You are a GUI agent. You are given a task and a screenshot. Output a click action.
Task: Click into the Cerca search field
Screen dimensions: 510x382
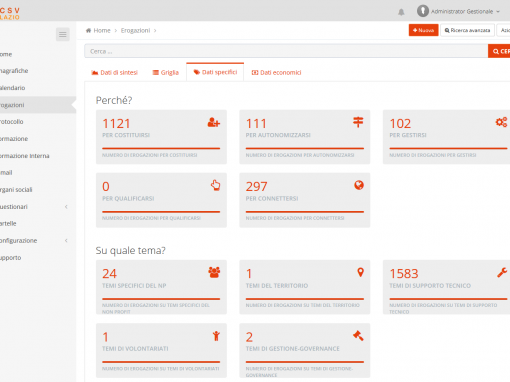286,51
